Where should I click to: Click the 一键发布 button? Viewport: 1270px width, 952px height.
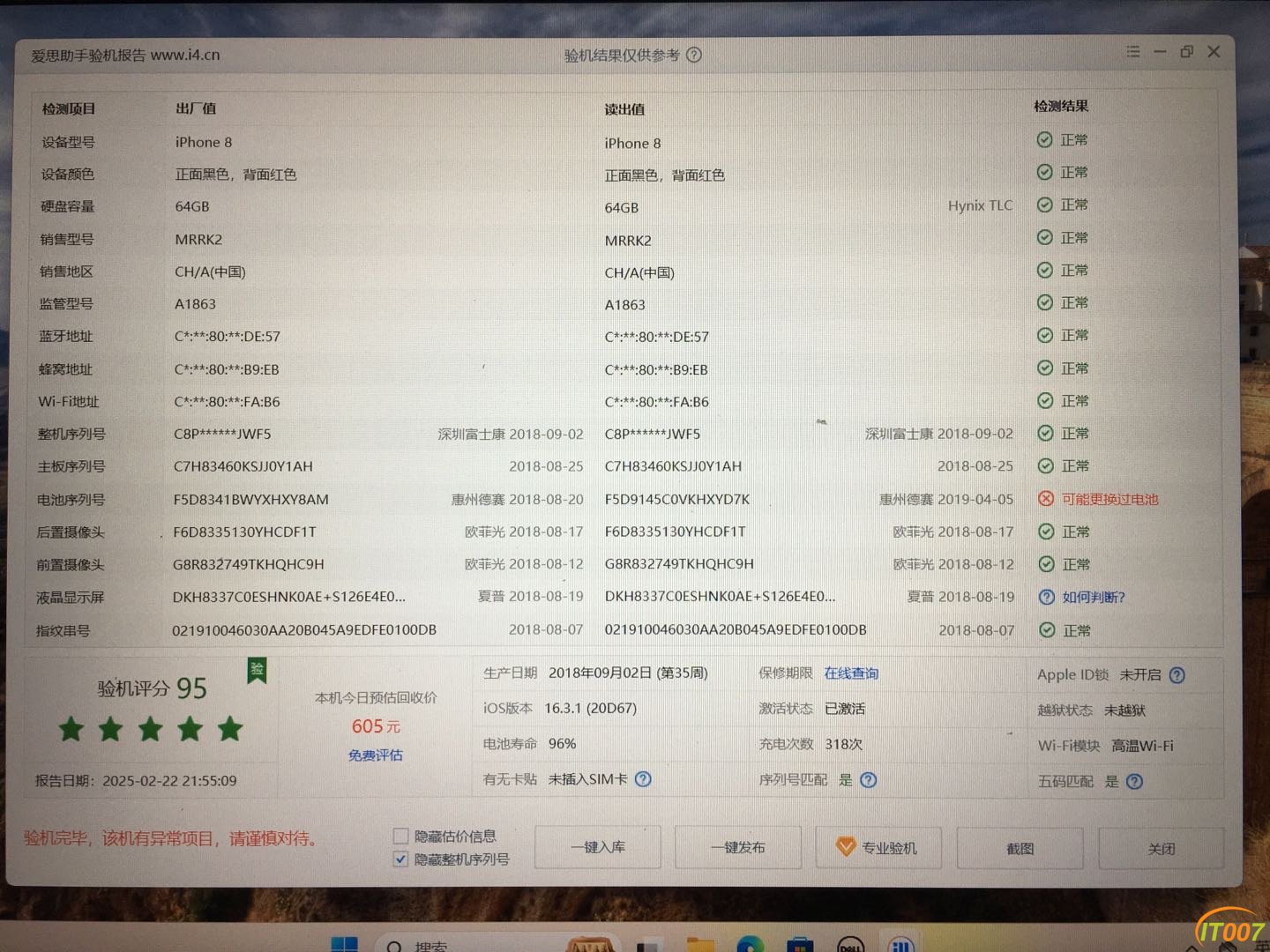click(x=738, y=848)
